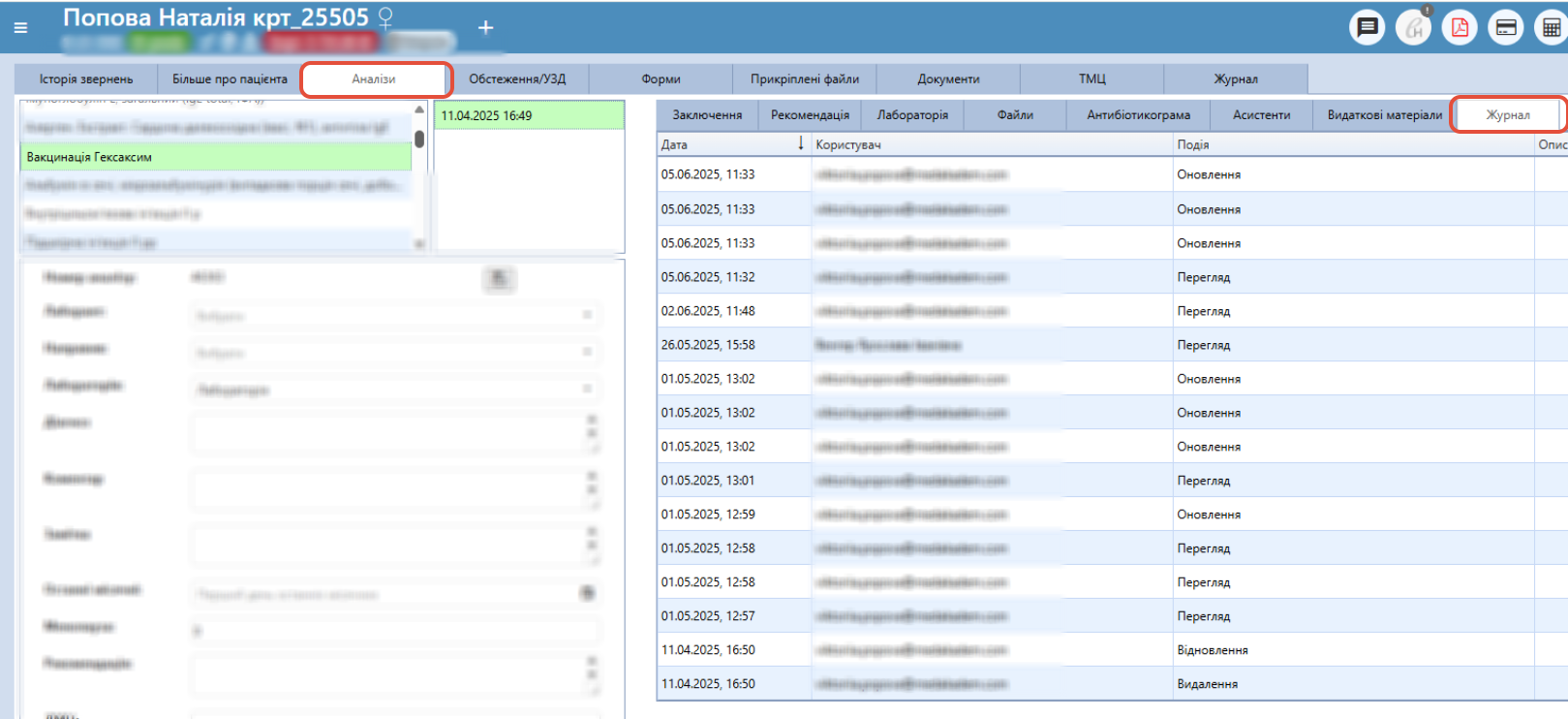Add a new tab with the plus icon
This screenshot has height=719, width=1568.
click(486, 27)
